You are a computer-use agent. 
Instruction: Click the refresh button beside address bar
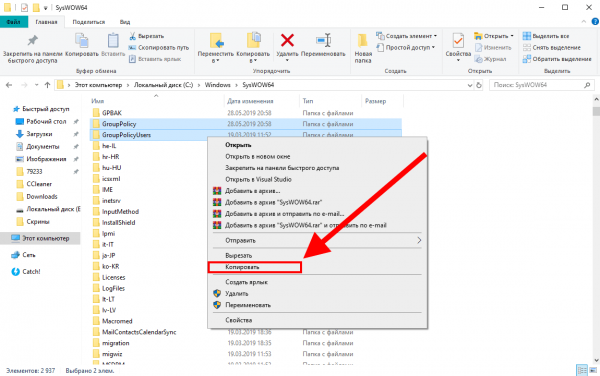click(479, 85)
